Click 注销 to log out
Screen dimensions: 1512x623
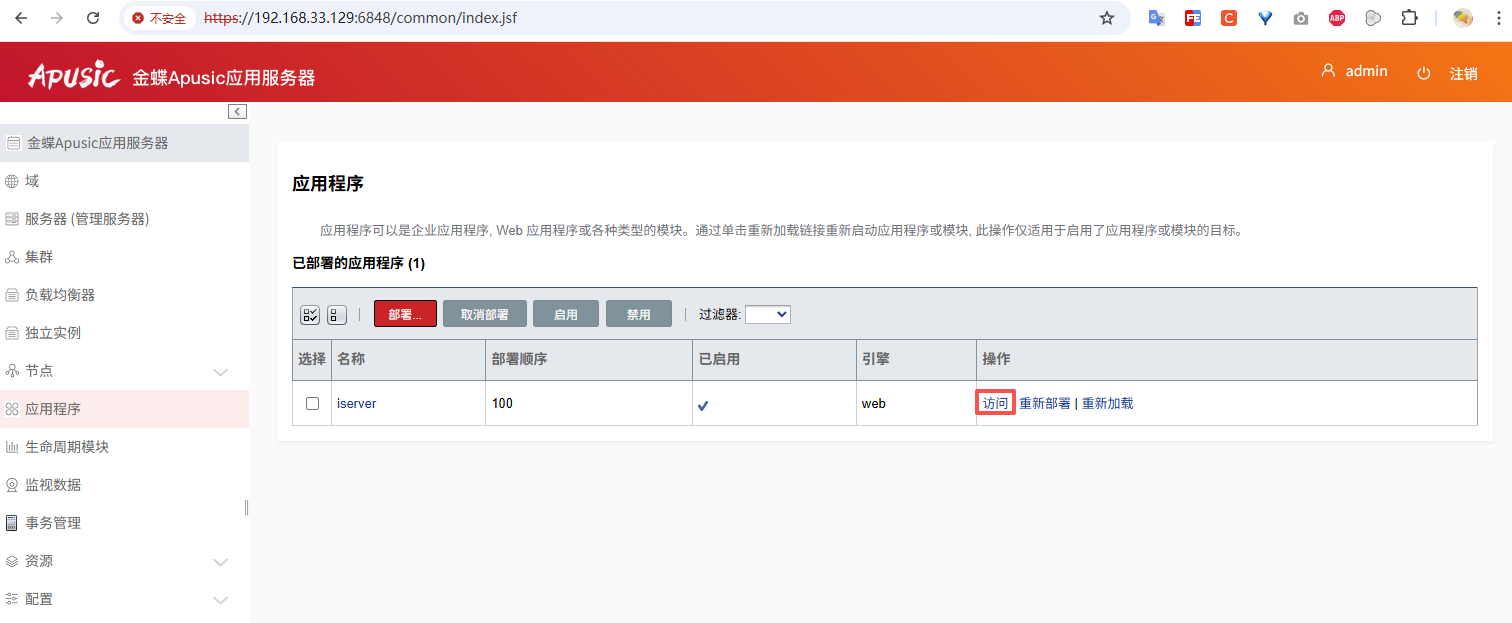1464,73
